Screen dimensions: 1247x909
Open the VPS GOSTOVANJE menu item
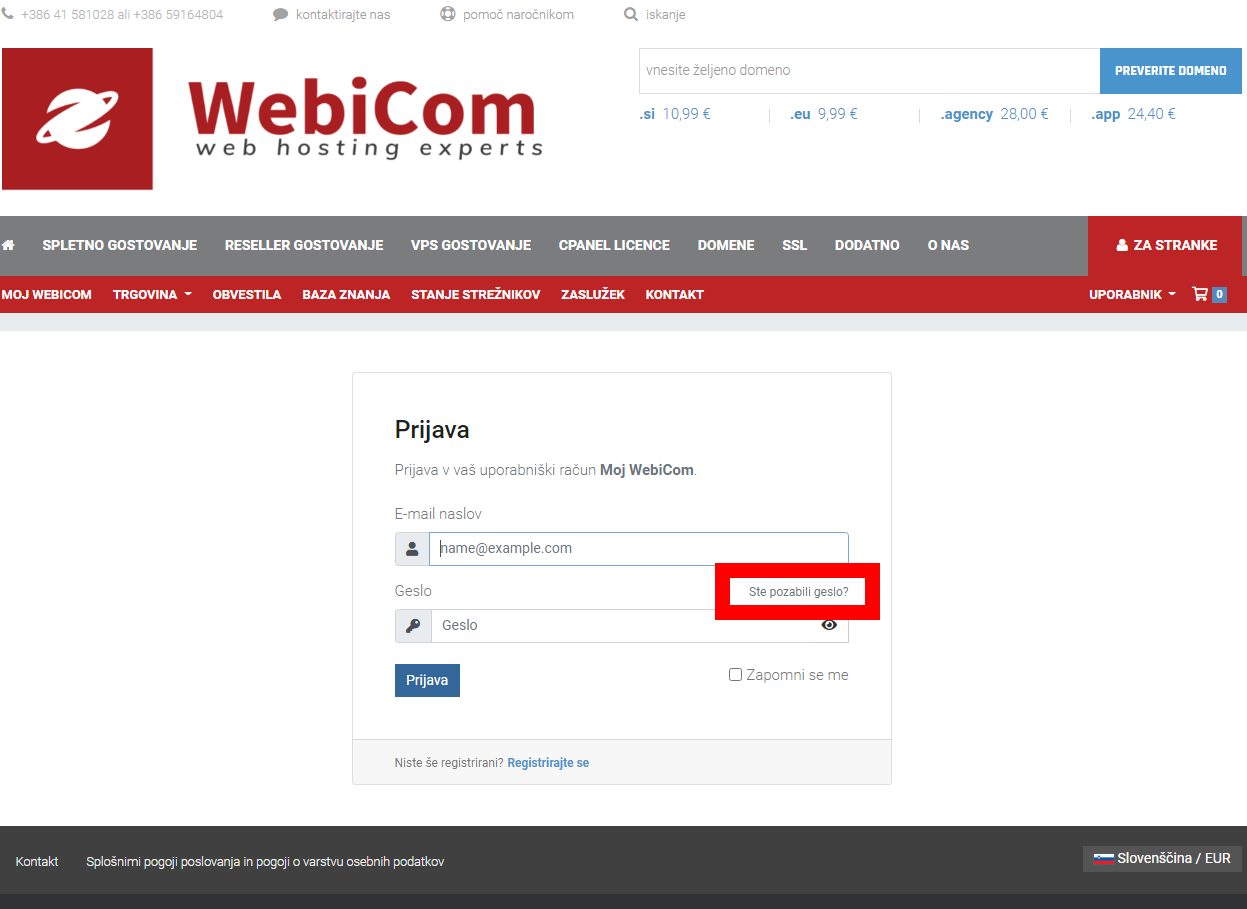tap(471, 245)
